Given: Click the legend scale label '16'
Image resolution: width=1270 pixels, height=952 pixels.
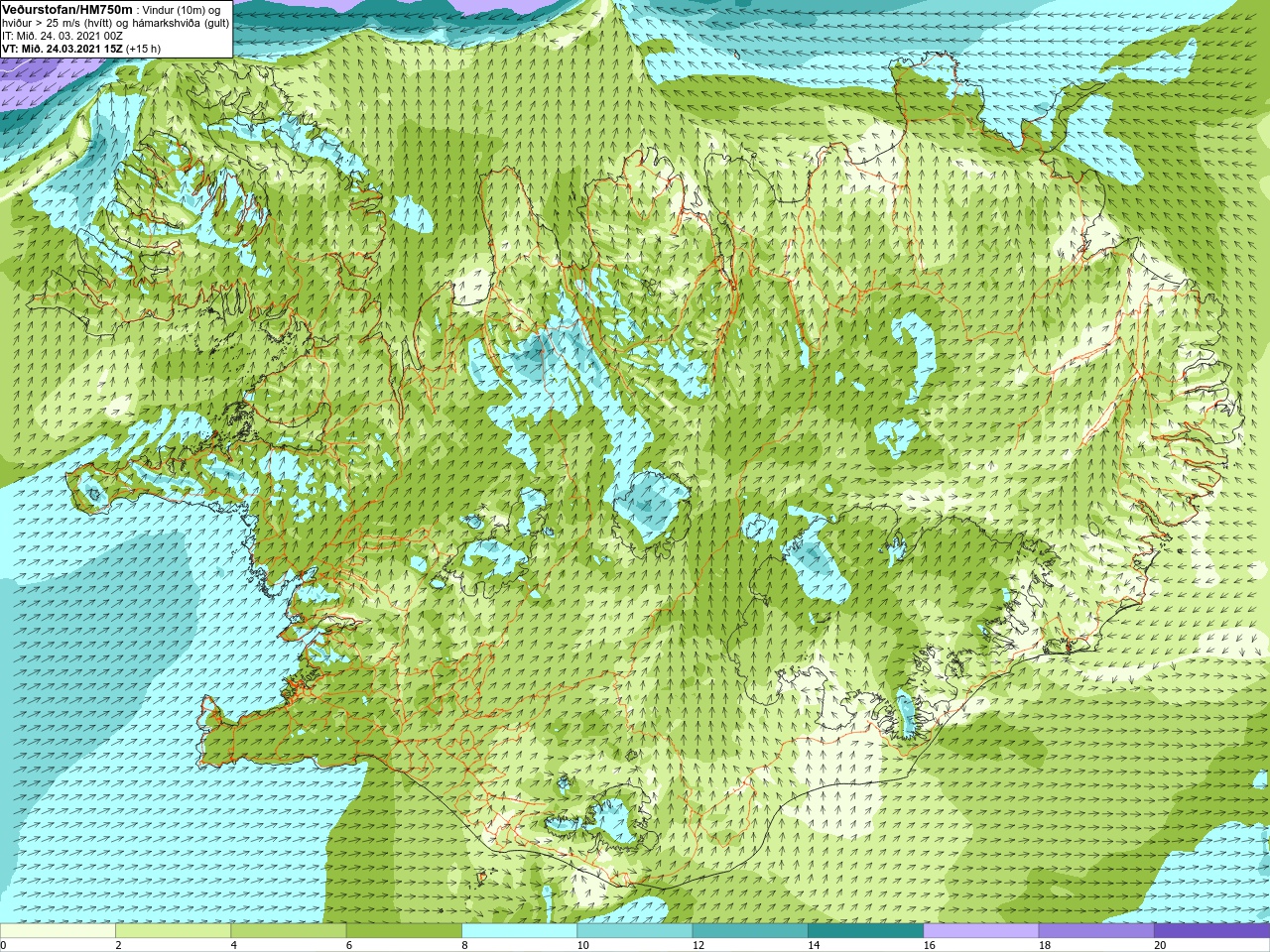Looking at the screenshot, I should (x=929, y=946).
